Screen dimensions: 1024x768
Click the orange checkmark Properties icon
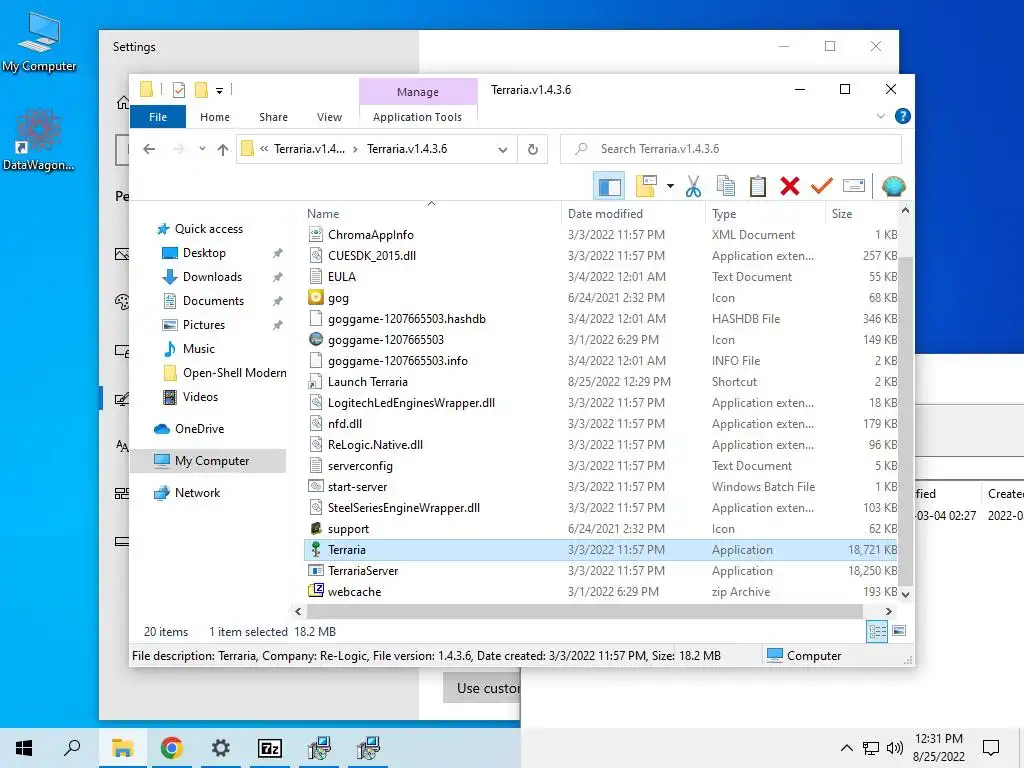tap(822, 187)
